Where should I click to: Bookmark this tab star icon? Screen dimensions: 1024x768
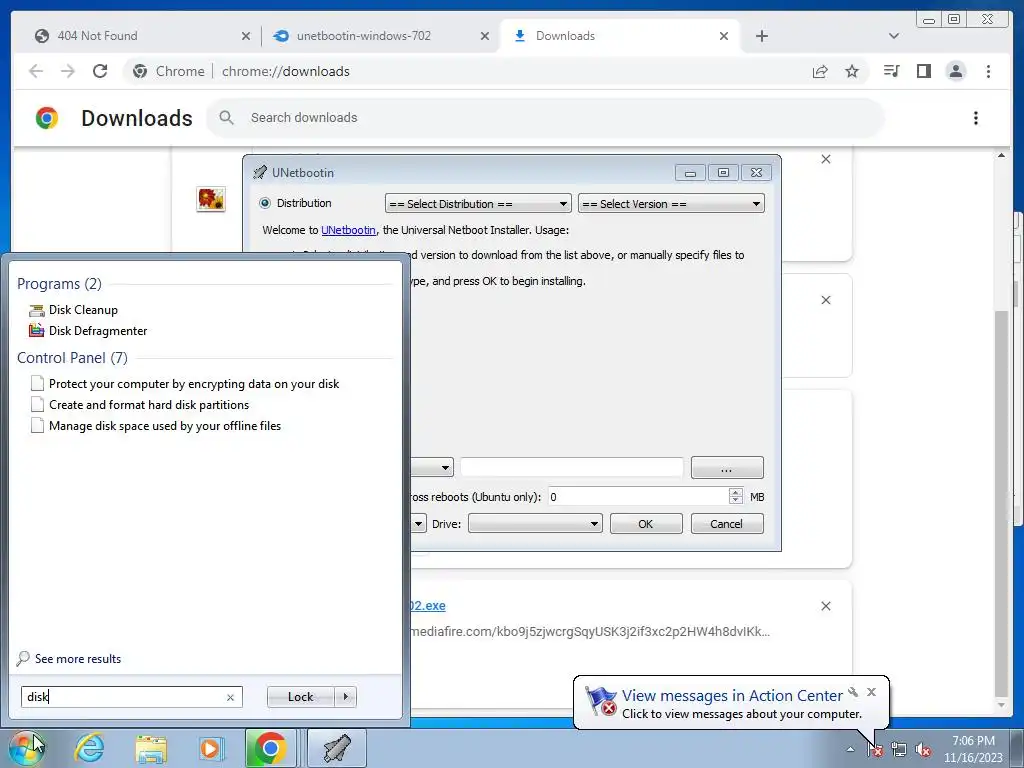tap(852, 71)
